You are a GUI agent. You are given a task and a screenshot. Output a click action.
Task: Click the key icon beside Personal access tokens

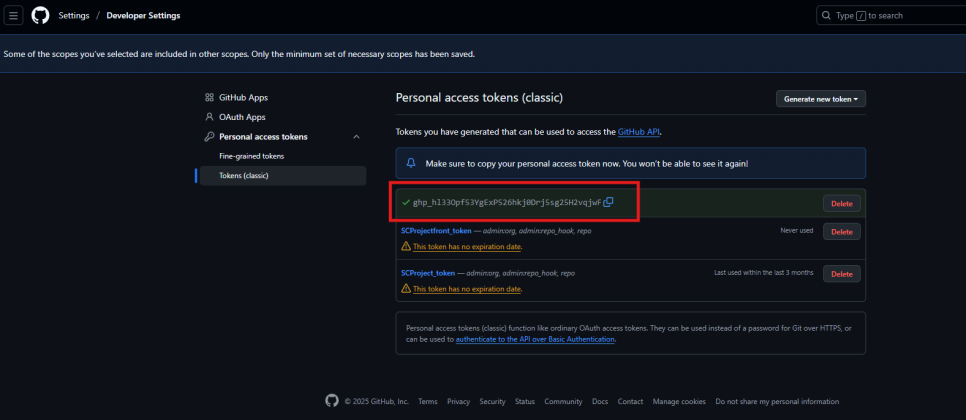[x=209, y=137]
